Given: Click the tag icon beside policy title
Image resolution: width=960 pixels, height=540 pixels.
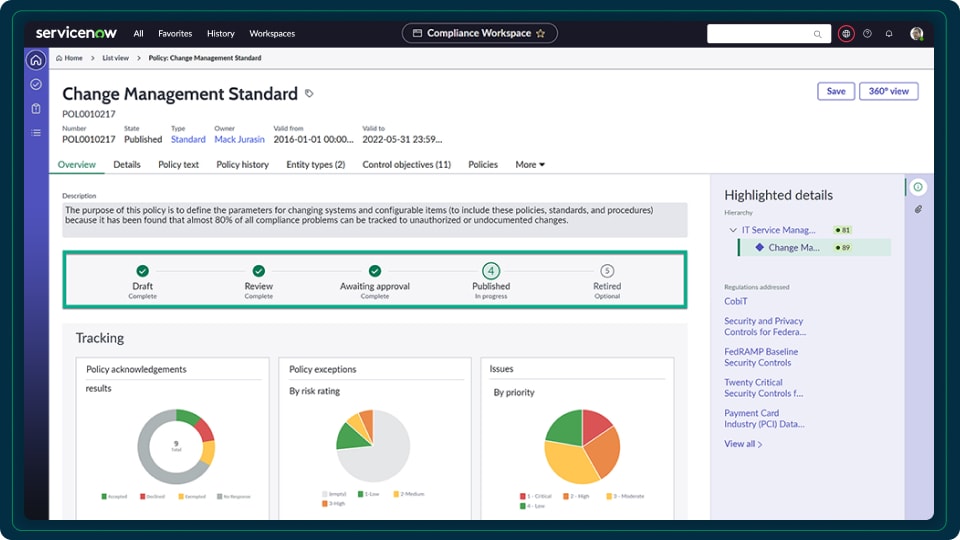Looking at the screenshot, I should (x=309, y=93).
